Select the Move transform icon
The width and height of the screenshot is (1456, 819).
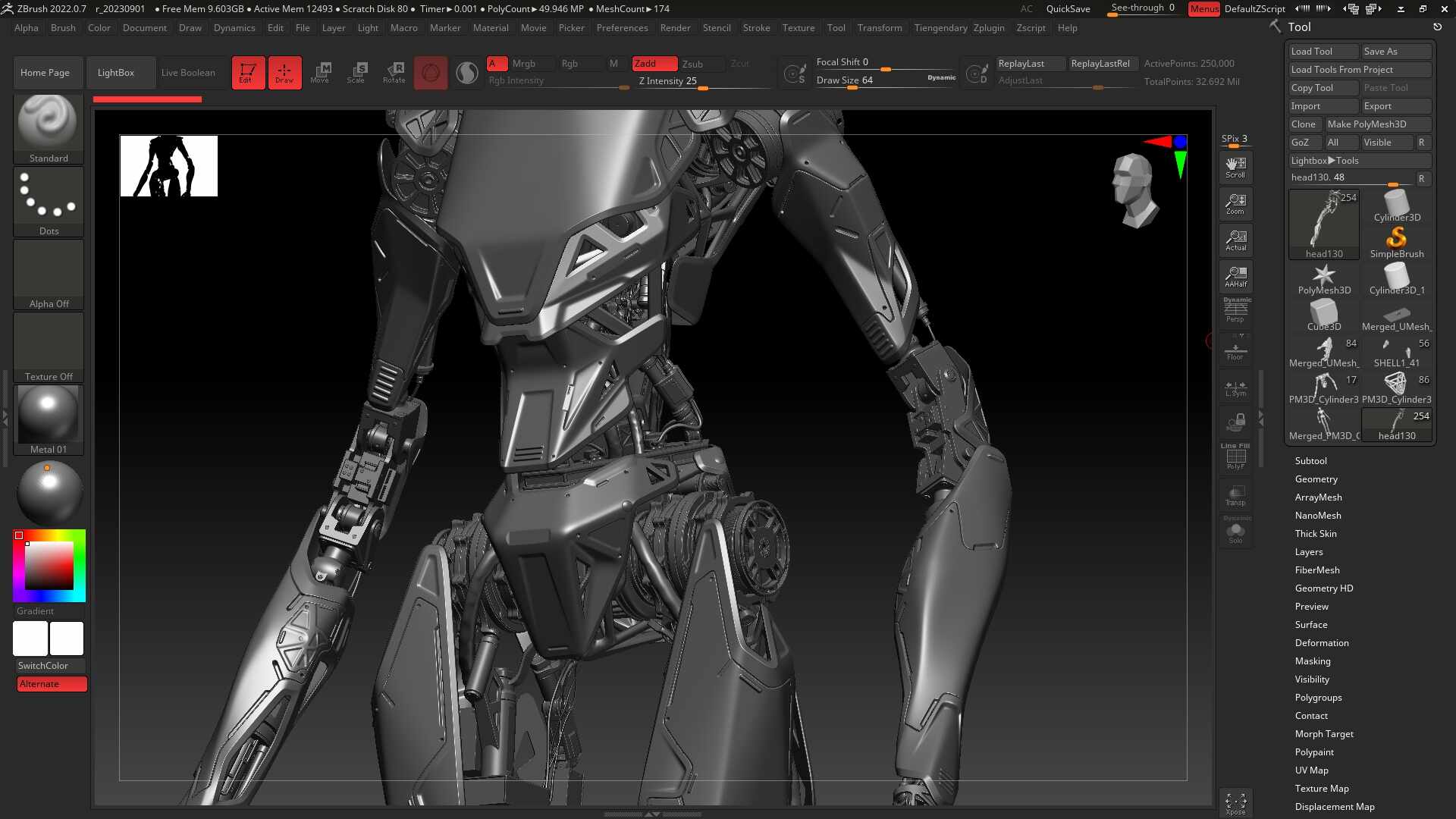320,73
